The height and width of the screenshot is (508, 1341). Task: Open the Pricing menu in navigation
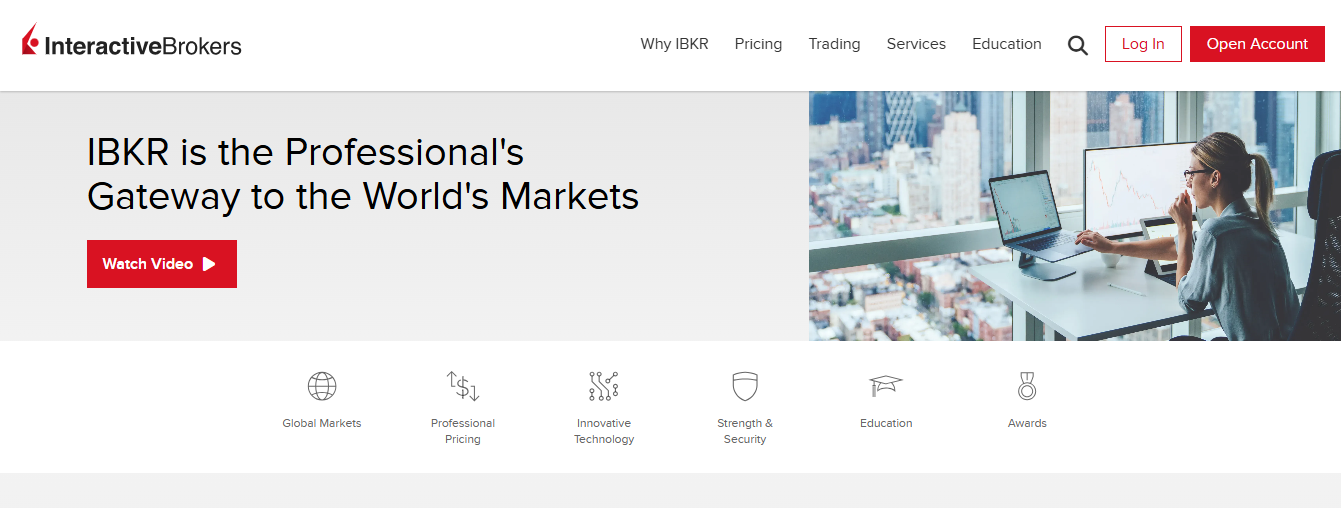click(x=758, y=44)
